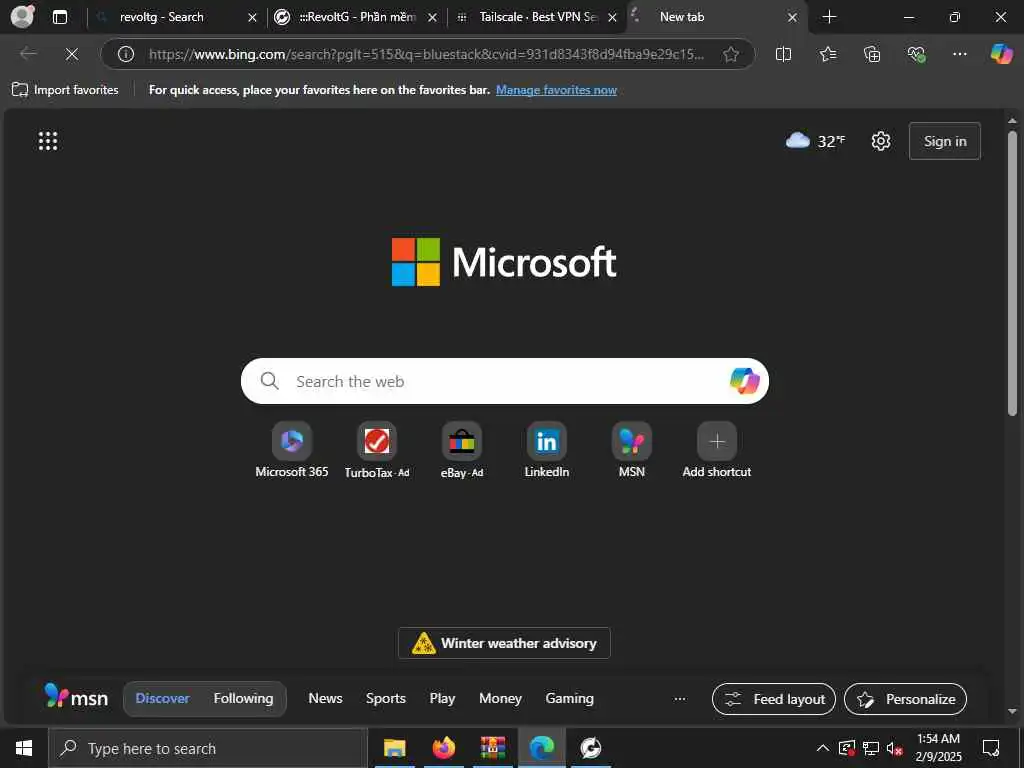The image size is (1024, 768).
Task: Open the app launcher grid icon
Action: click(48, 141)
